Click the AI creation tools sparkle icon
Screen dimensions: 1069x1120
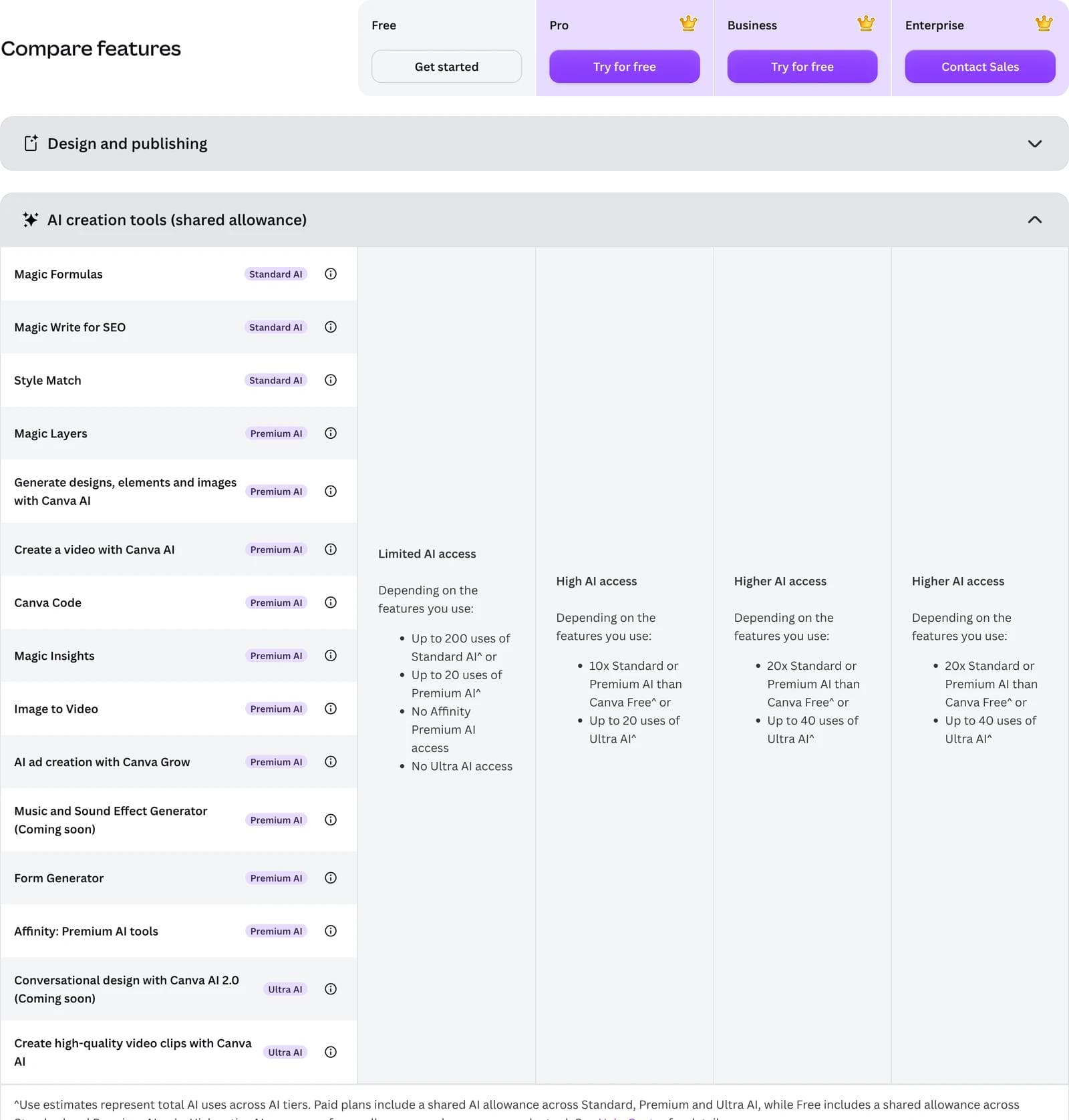[x=31, y=220]
